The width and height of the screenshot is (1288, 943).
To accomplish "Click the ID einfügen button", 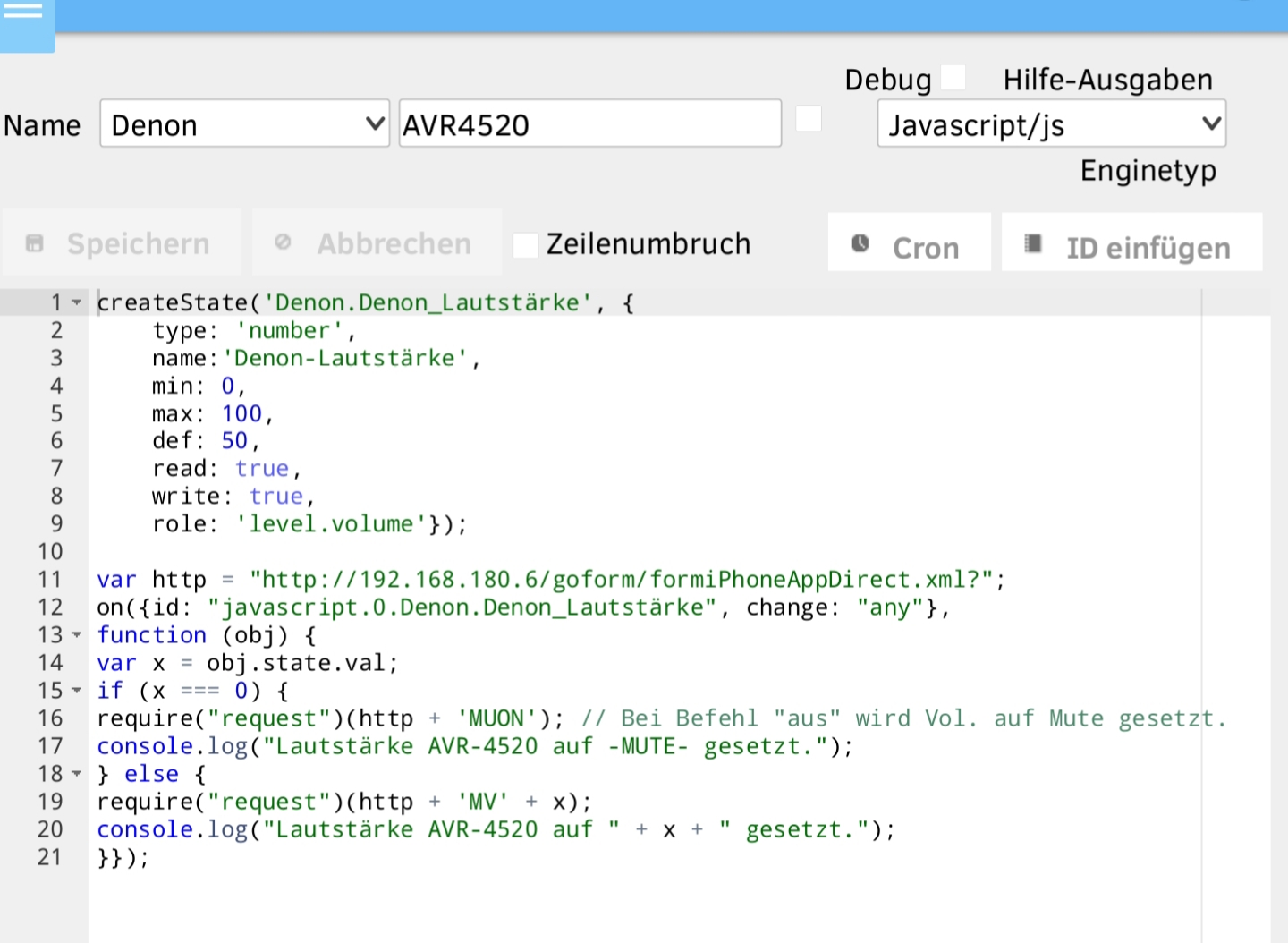I will tap(1131, 242).
